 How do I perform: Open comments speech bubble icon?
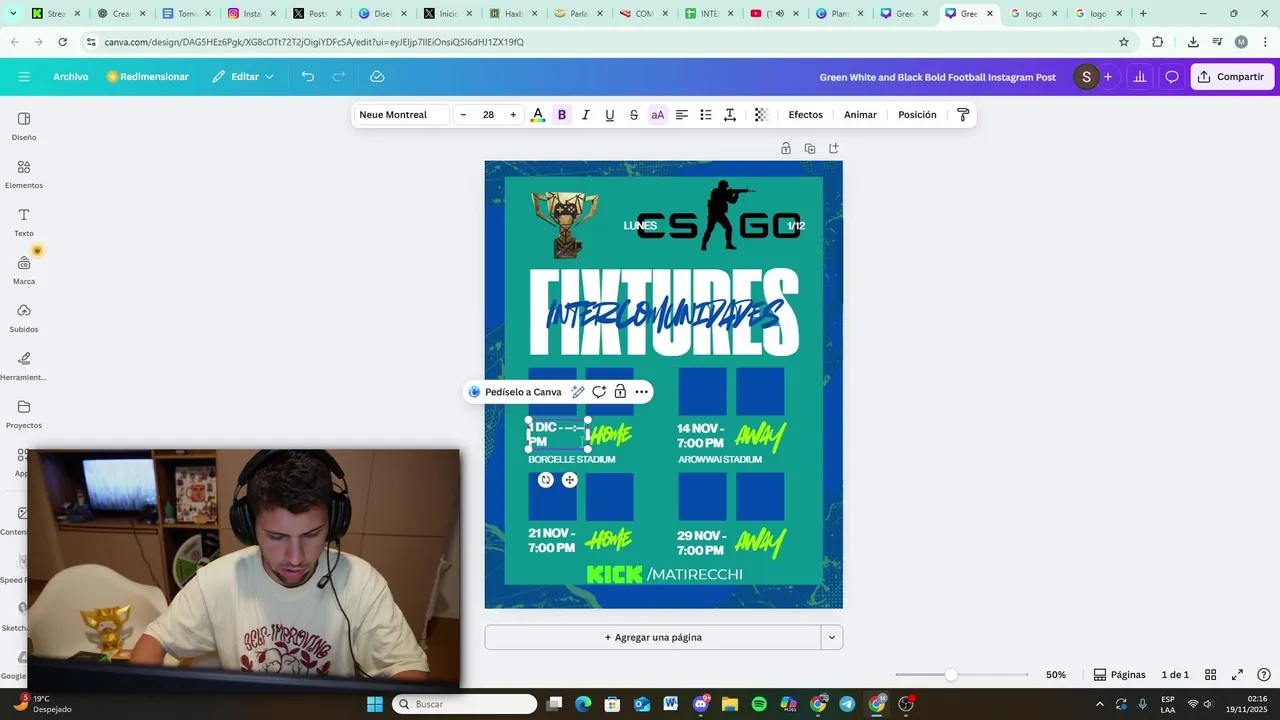click(1172, 77)
